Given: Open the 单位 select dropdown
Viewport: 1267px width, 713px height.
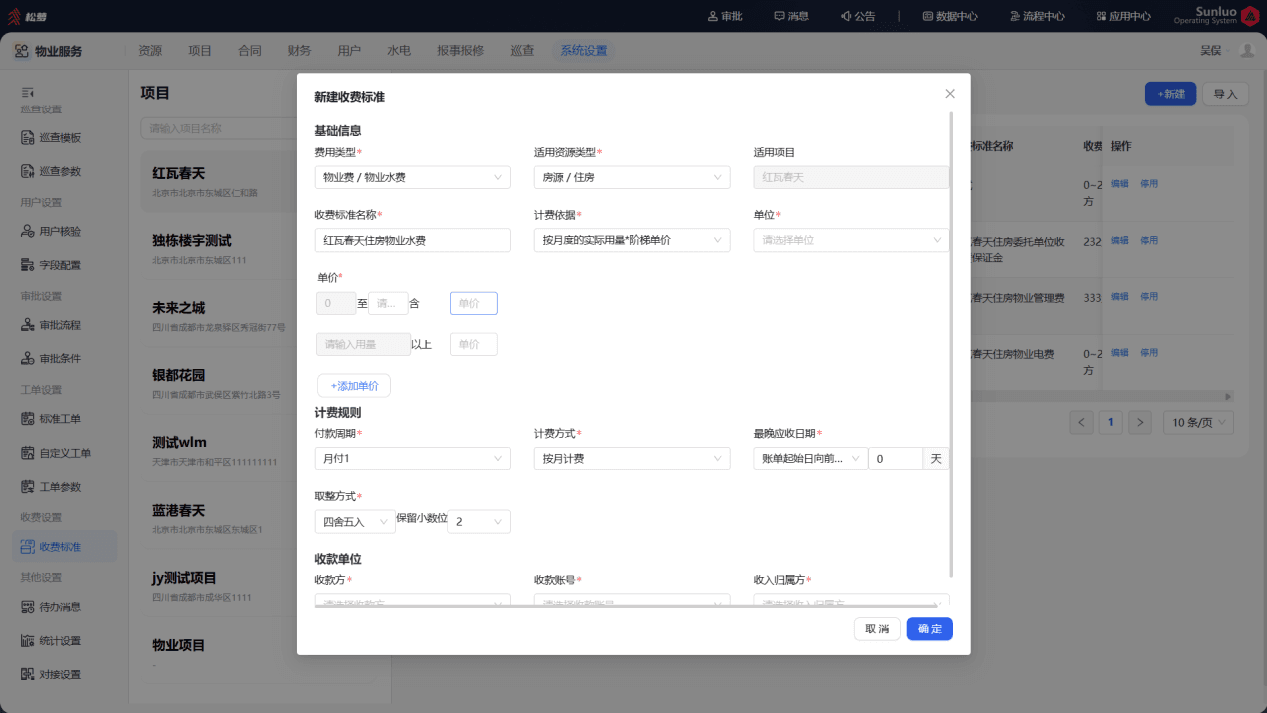Looking at the screenshot, I should (851, 240).
